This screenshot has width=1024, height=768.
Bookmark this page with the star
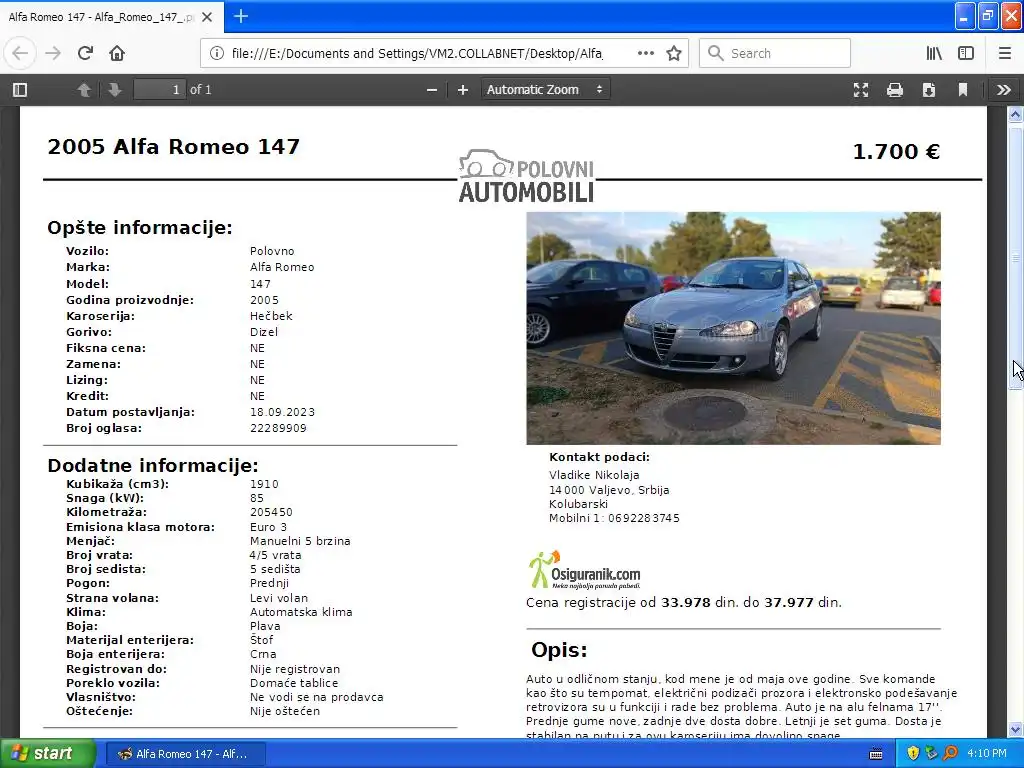[x=674, y=53]
